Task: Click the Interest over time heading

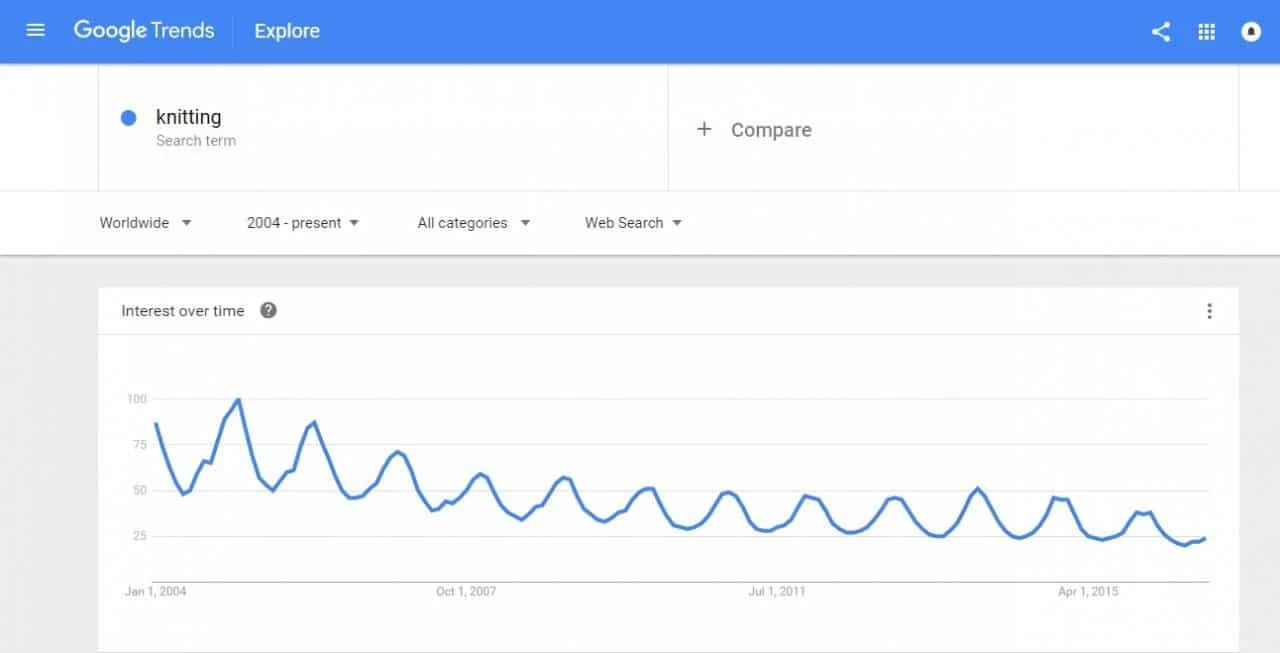Action: pyautogui.click(x=183, y=311)
